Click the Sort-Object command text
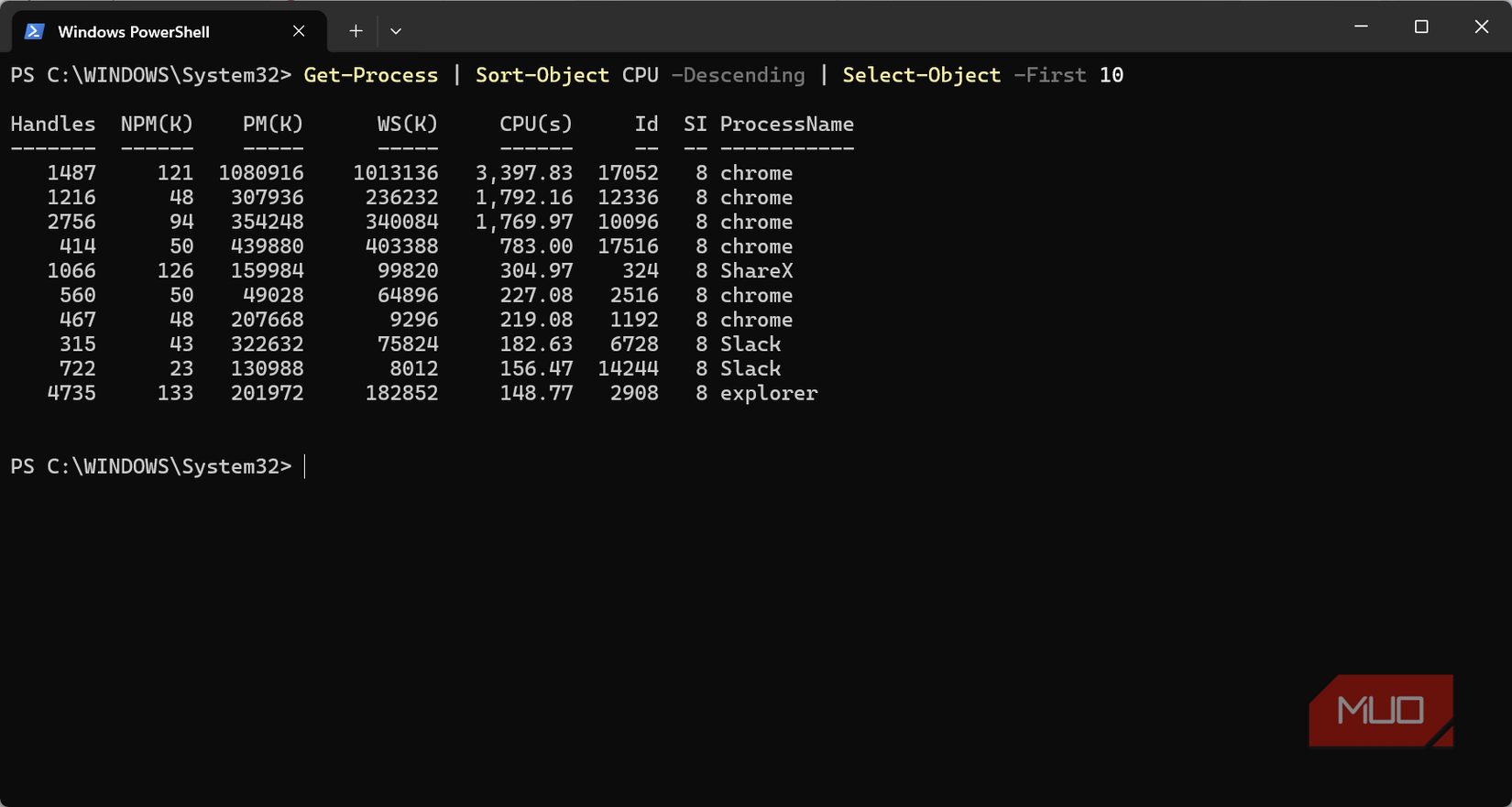This screenshot has height=807, width=1512. [542, 75]
